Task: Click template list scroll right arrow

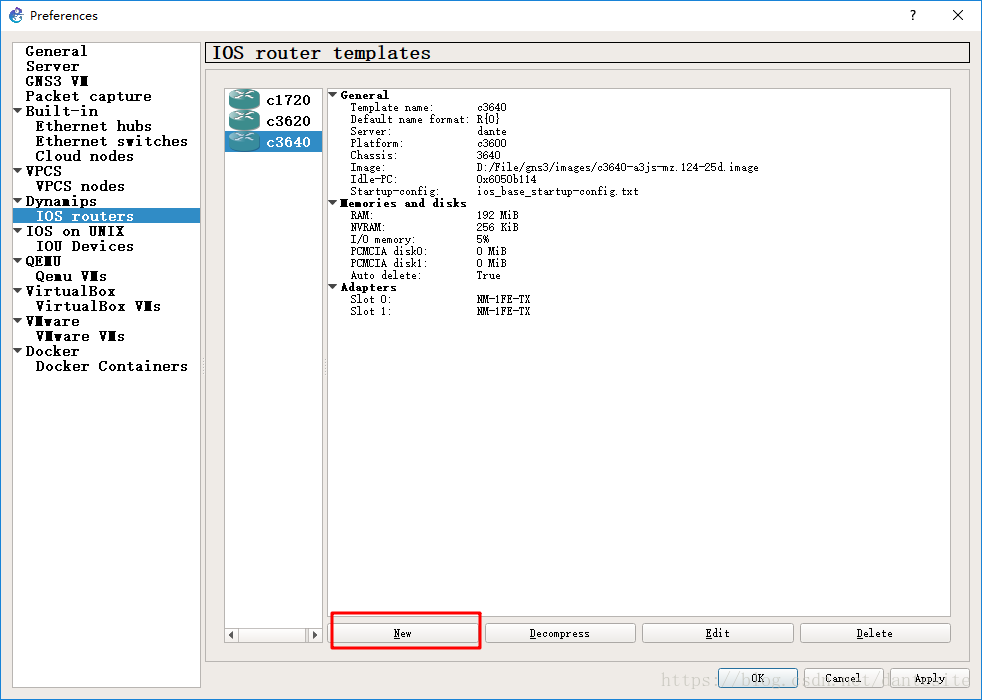Action: (x=314, y=635)
